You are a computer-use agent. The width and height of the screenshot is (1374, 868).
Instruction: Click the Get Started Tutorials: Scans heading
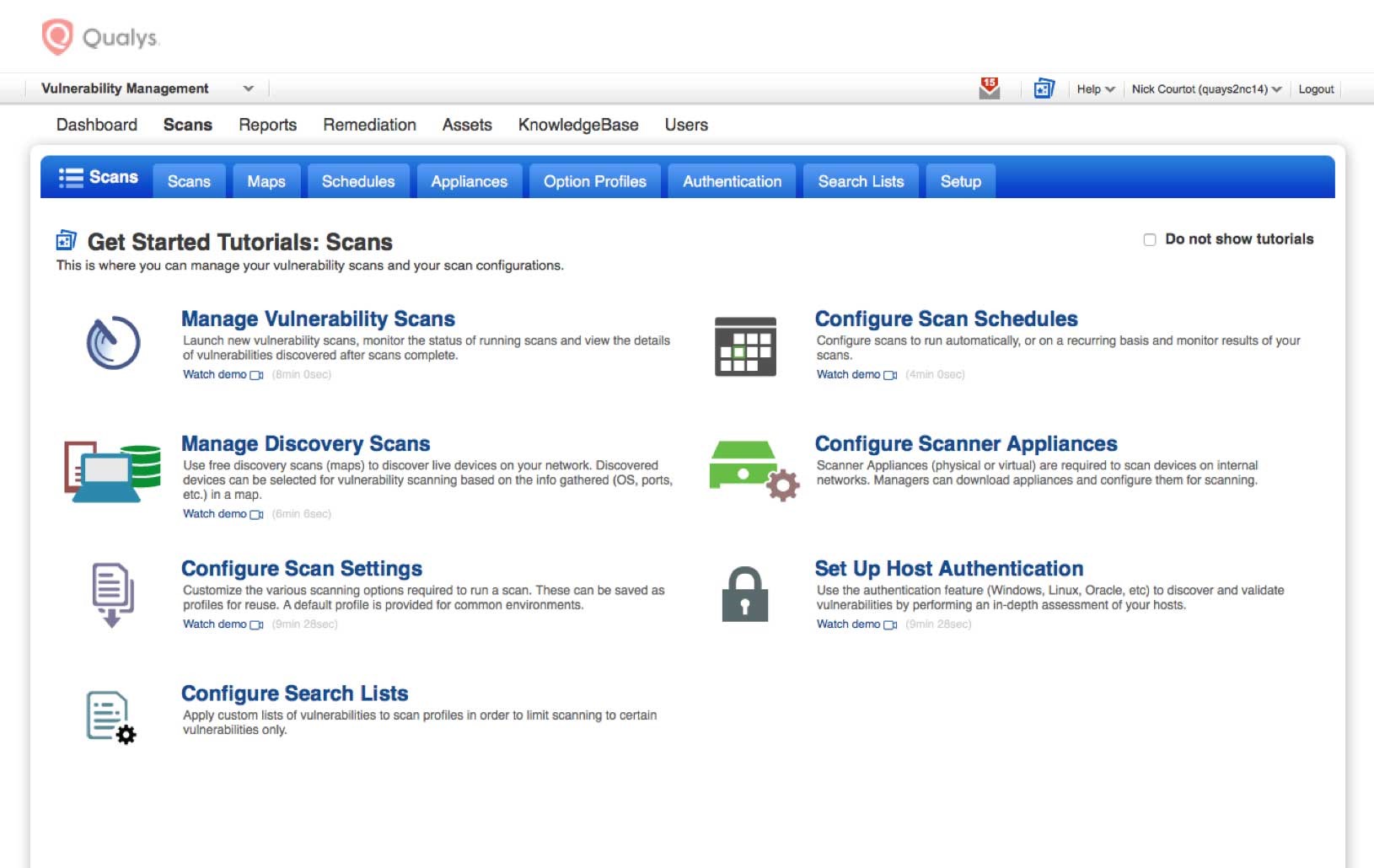(x=240, y=242)
